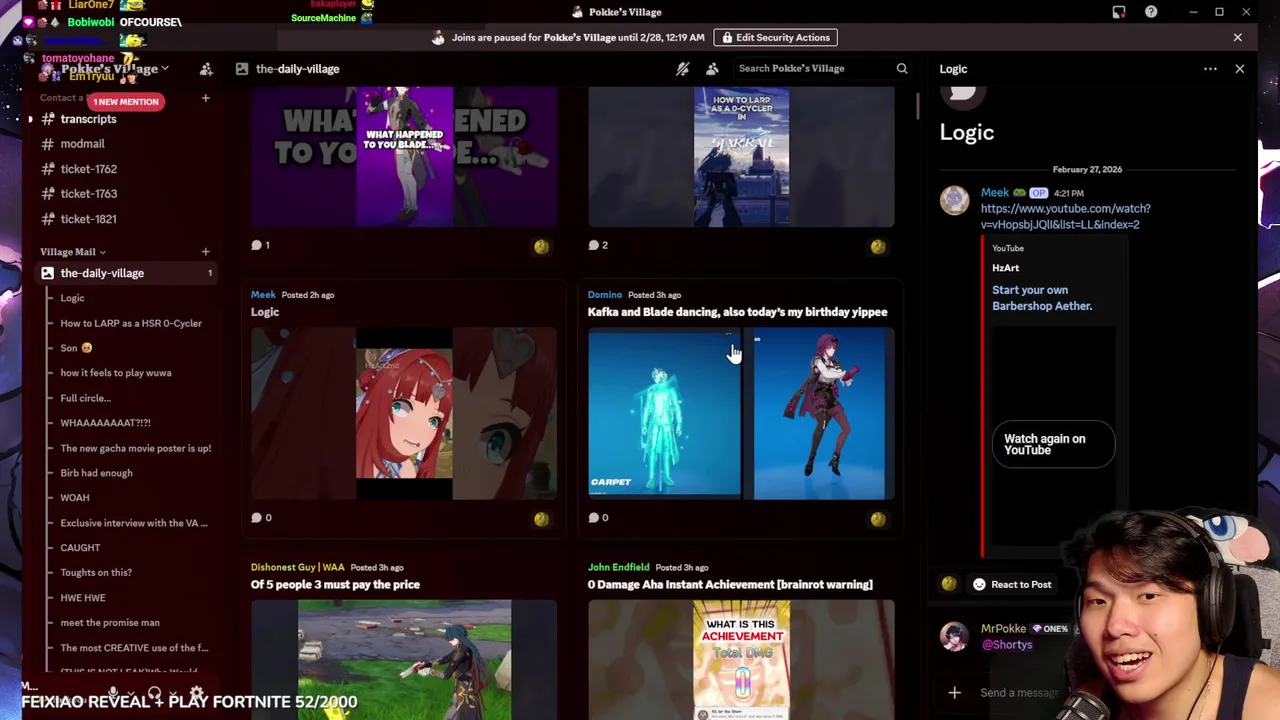Click the forum posts scrollbar
The image size is (1280, 720).
point(916,105)
